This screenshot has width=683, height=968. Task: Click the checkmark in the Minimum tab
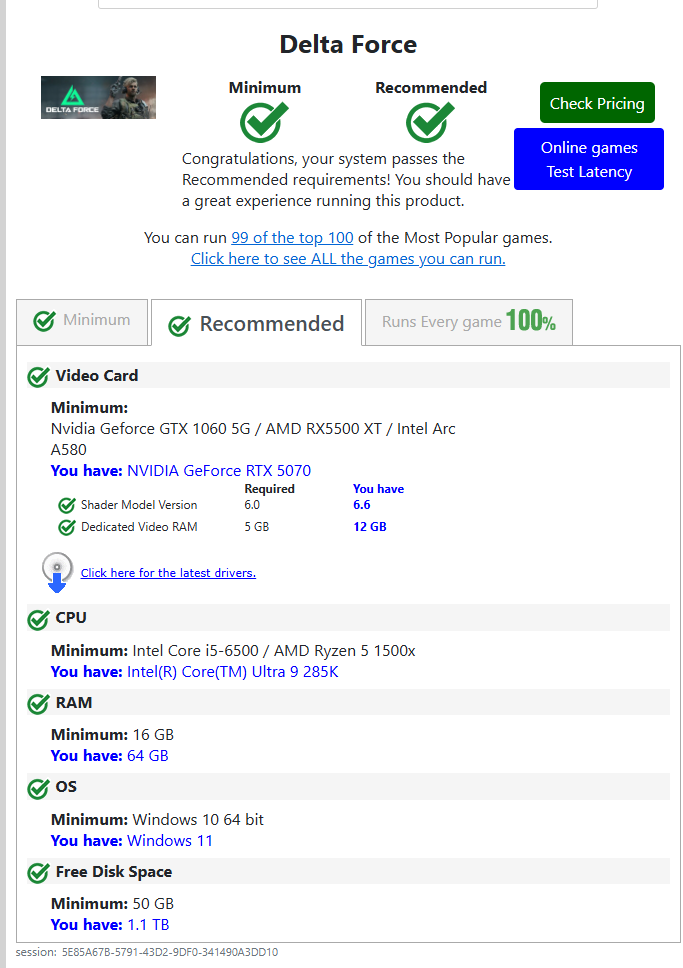(44, 320)
